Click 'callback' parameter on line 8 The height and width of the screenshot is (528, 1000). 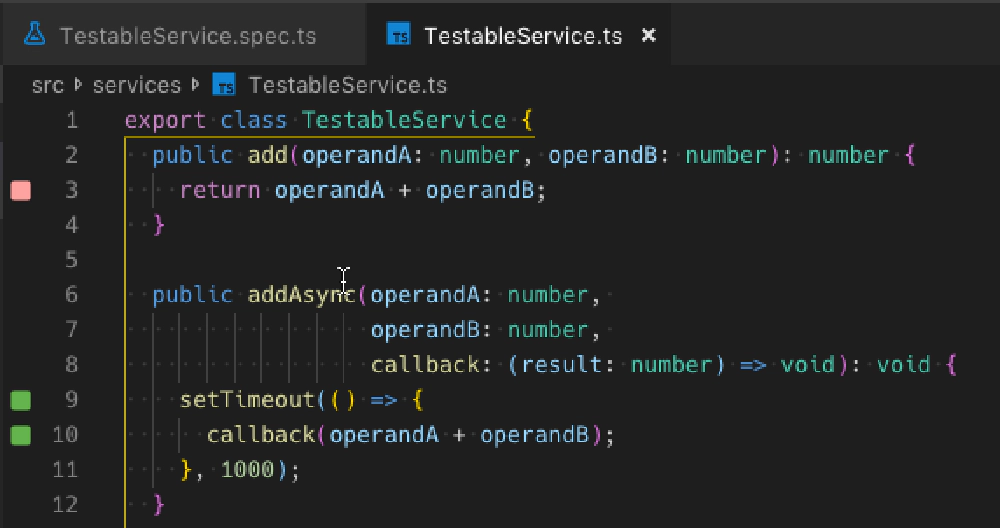click(425, 365)
